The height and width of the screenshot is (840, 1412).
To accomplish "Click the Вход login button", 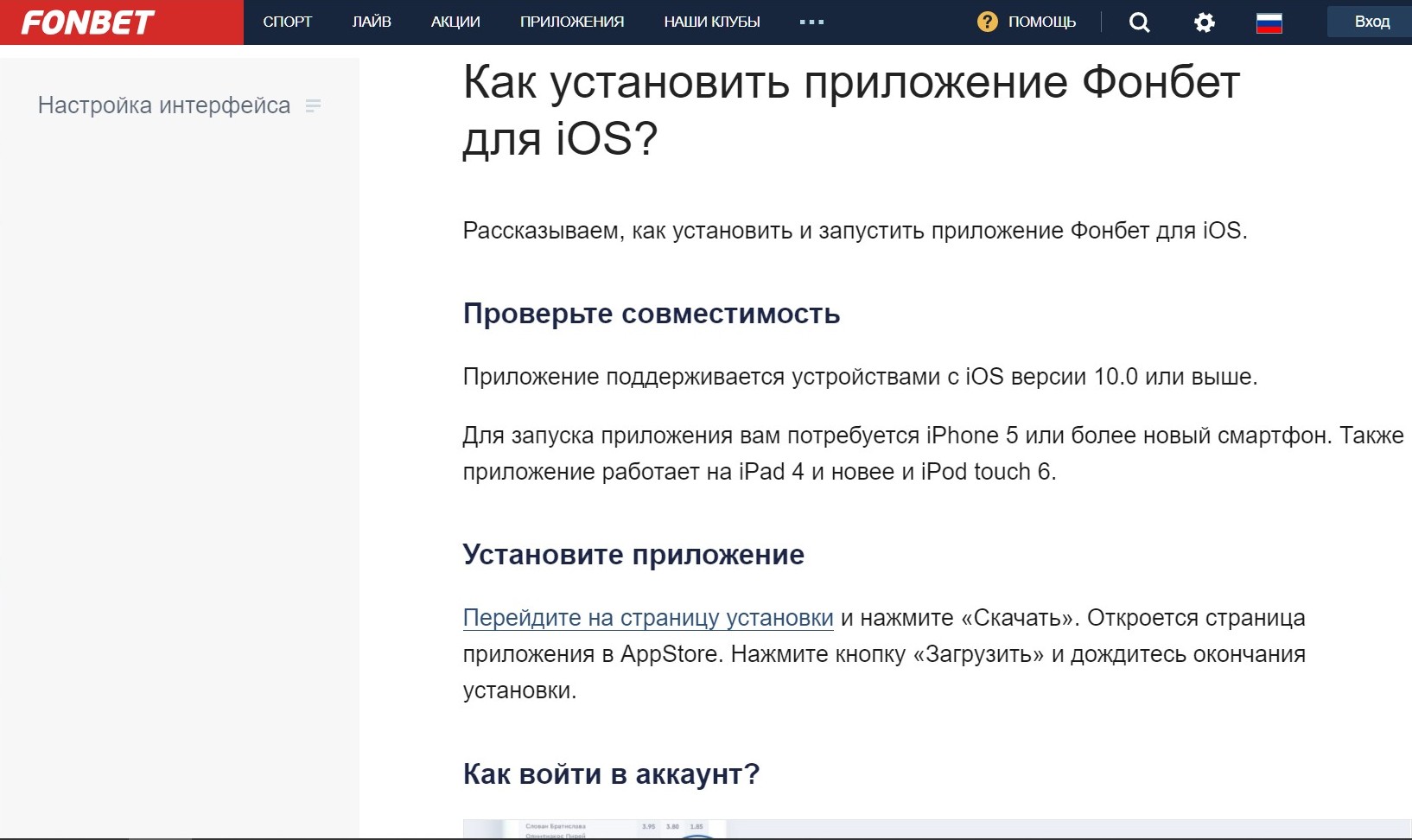I will tap(1371, 22).
